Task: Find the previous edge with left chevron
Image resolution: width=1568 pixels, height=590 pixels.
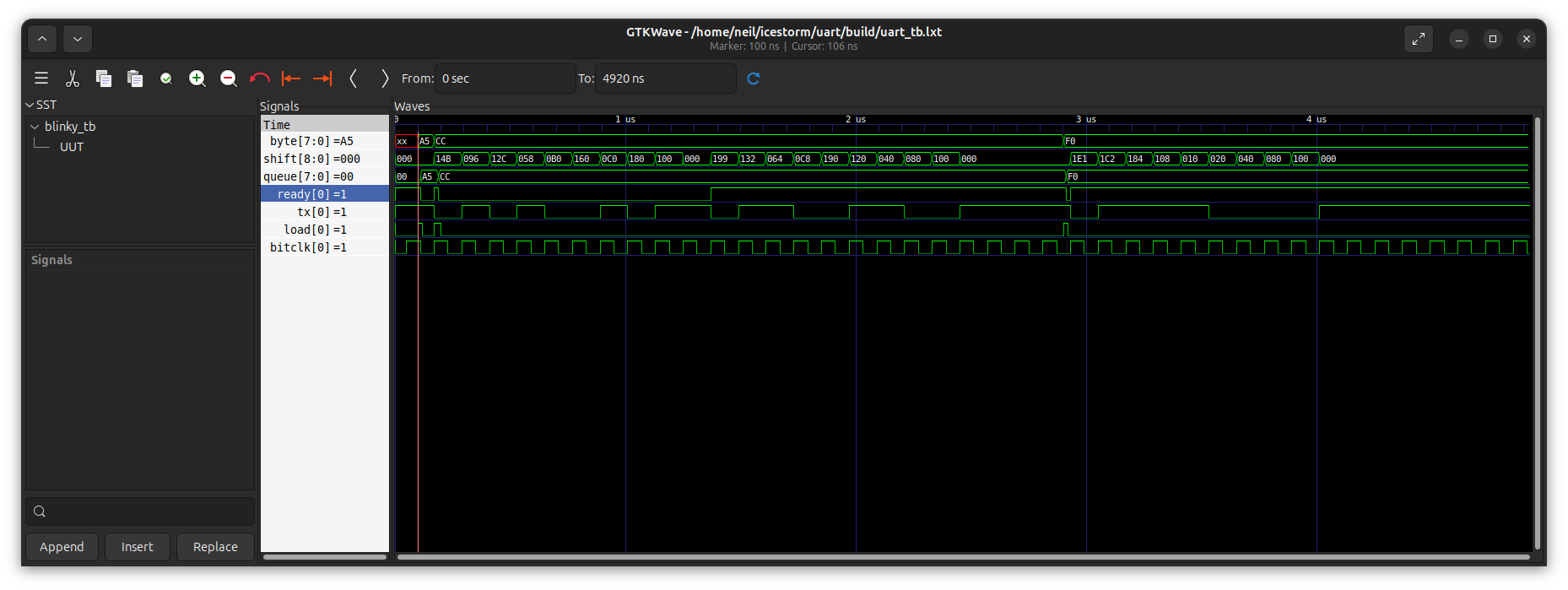Action: point(354,78)
